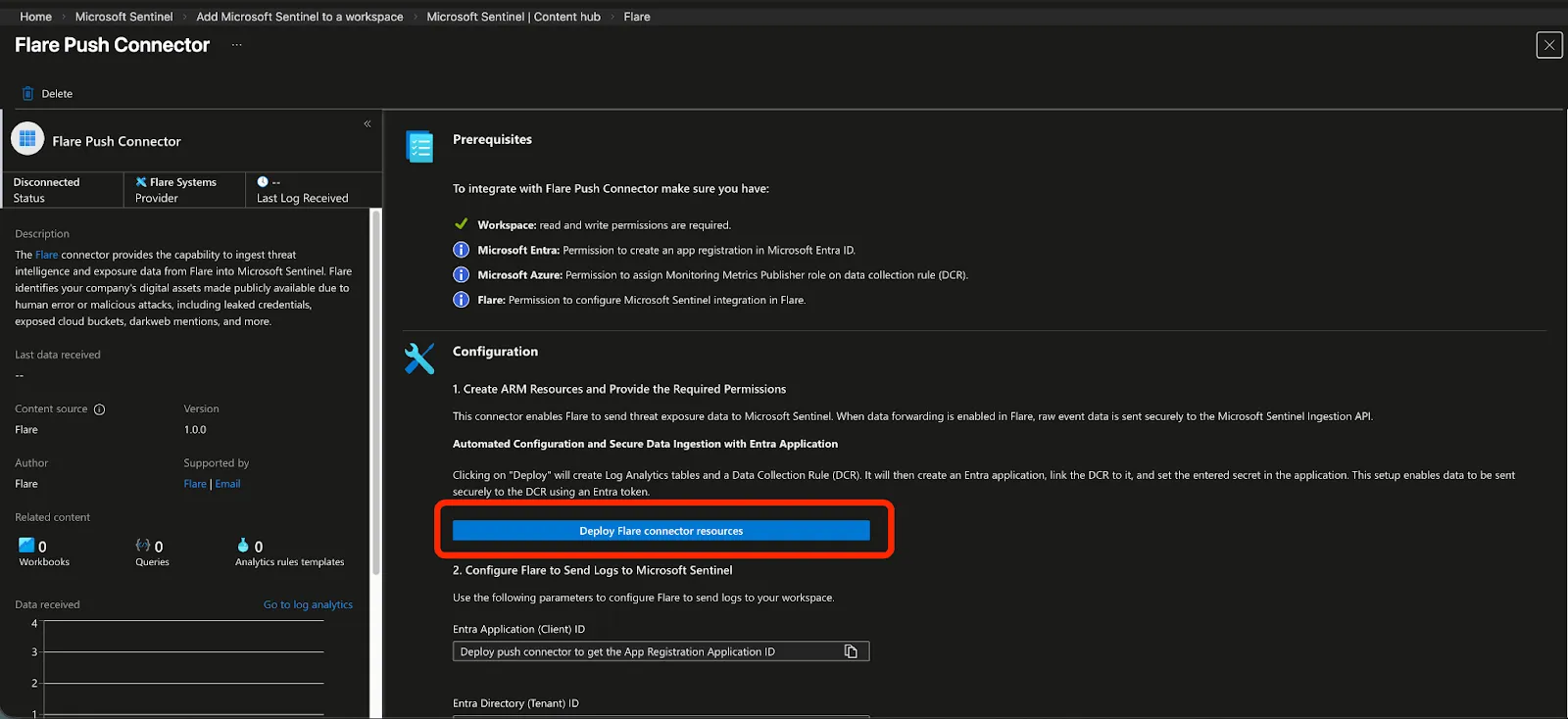The image size is (1568, 719).
Task: Open Add Microsoft Sentinel to a workspace breadcrumb
Action: 299,17
